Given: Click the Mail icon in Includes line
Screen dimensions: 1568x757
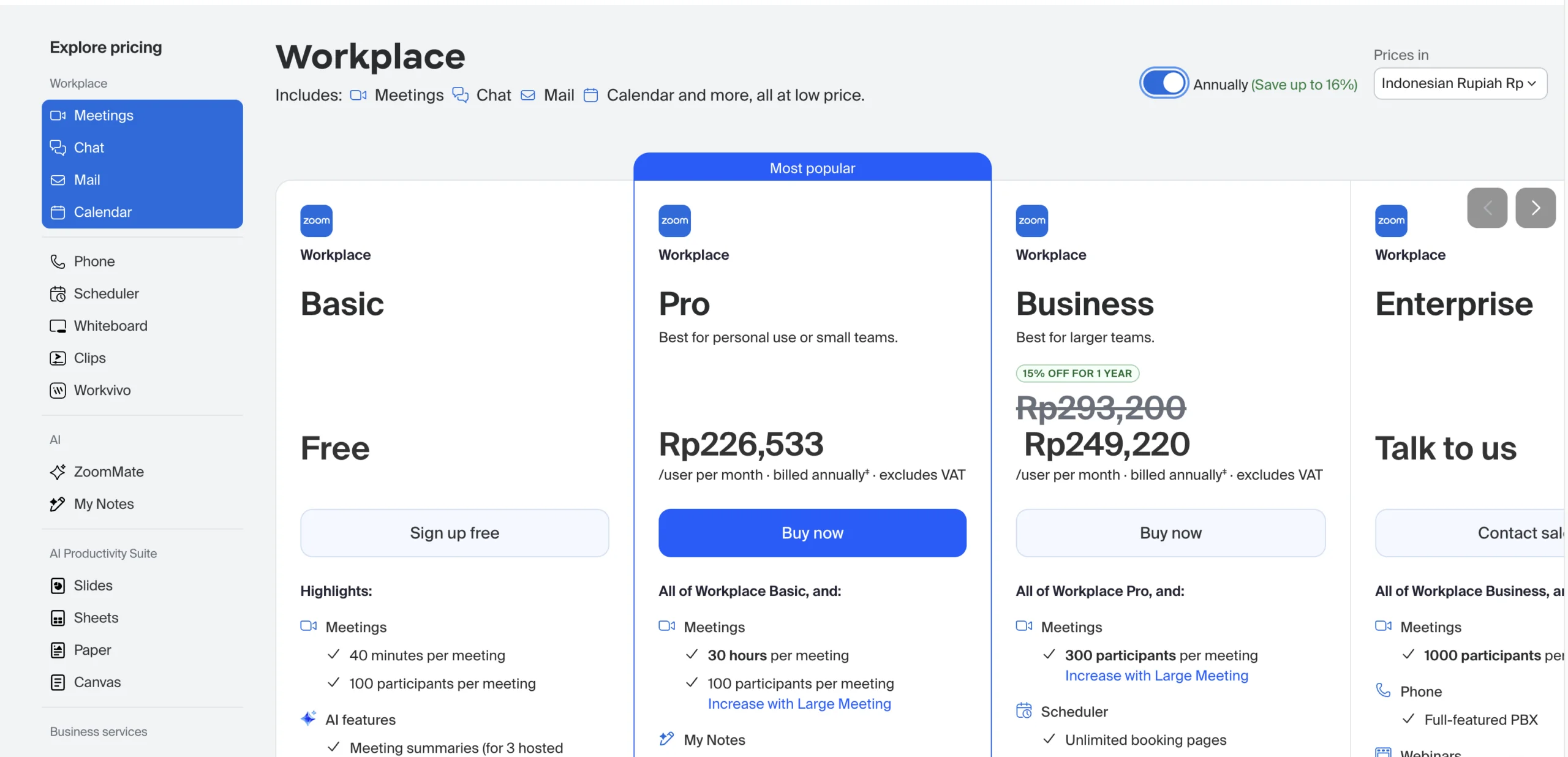Looking at the screenshot, I should click(x=527, y=95).
